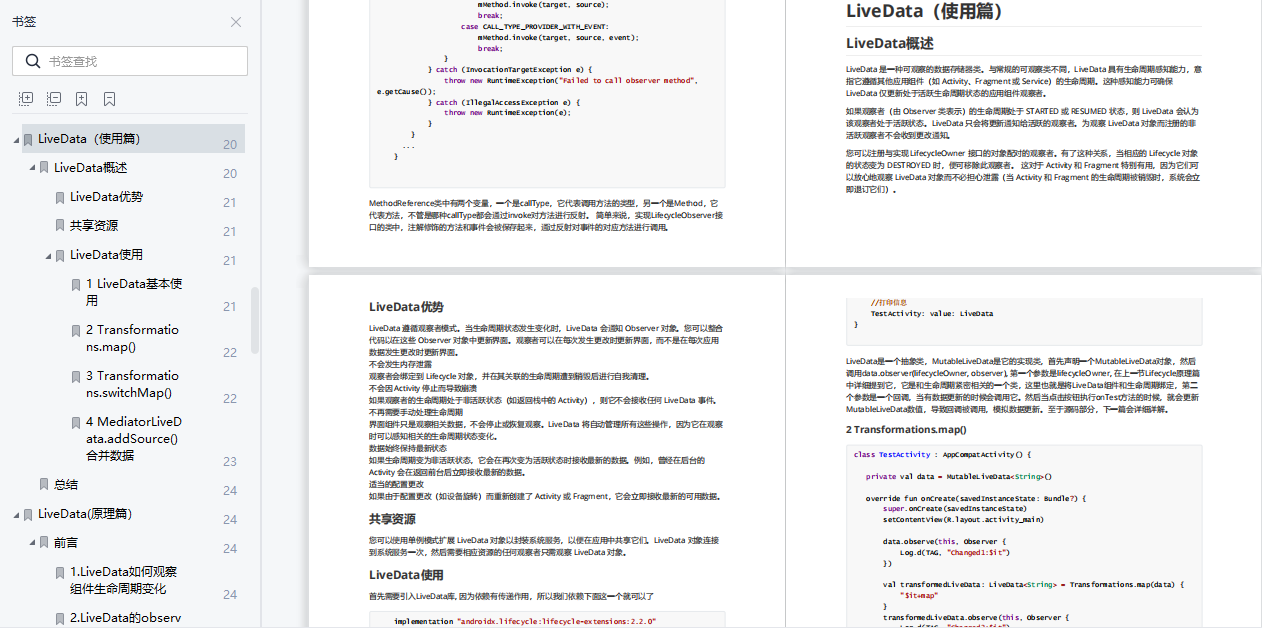Click the androidx.lifecycle implementation code line
Screen dimensions: 1262x628
pyautogui.click(x=524, y=621)
